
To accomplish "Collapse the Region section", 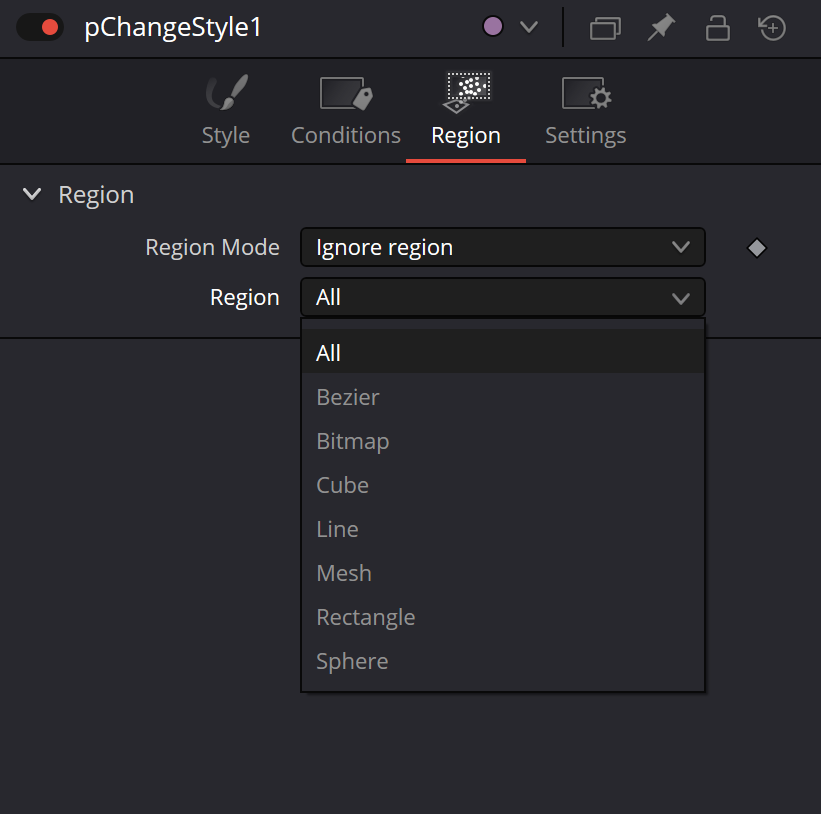I will tap(32, 194).
